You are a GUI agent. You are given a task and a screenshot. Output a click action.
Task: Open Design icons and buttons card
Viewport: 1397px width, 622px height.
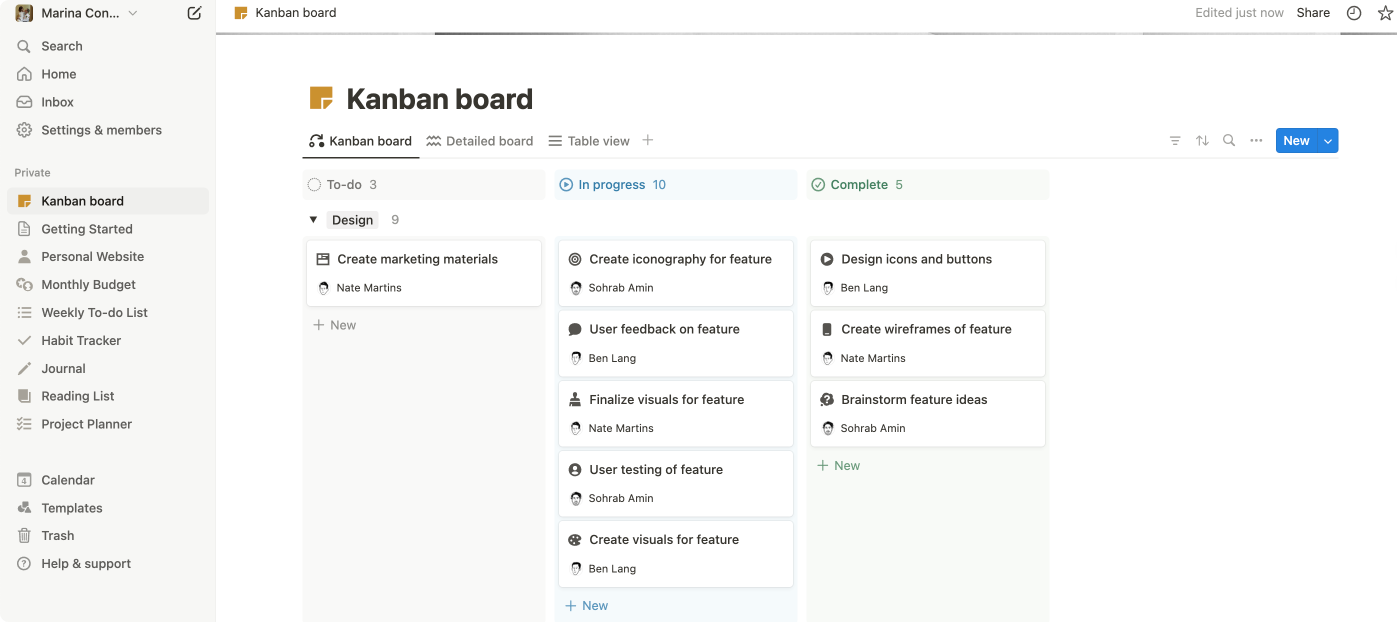tap(928, 273)
